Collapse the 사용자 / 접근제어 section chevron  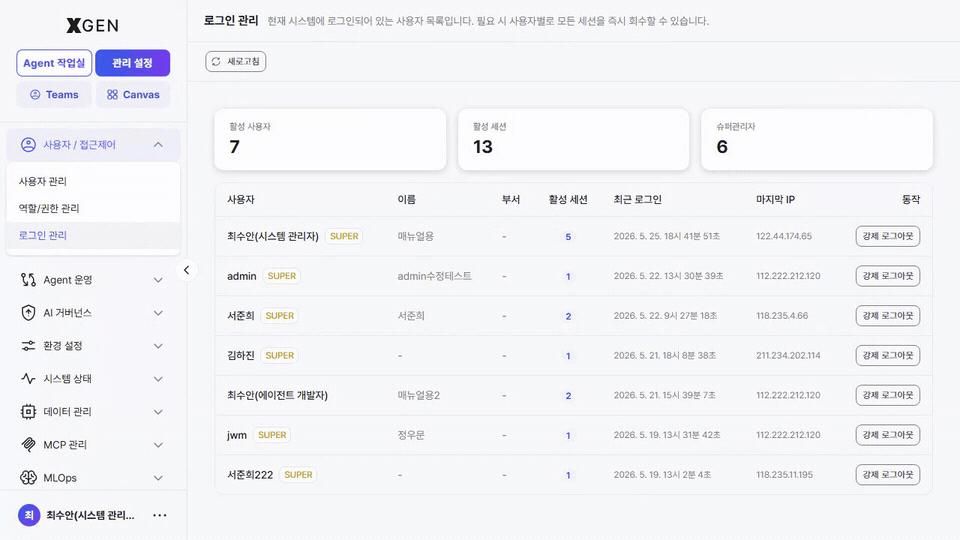pyautogui.click(x=158, y=144)
